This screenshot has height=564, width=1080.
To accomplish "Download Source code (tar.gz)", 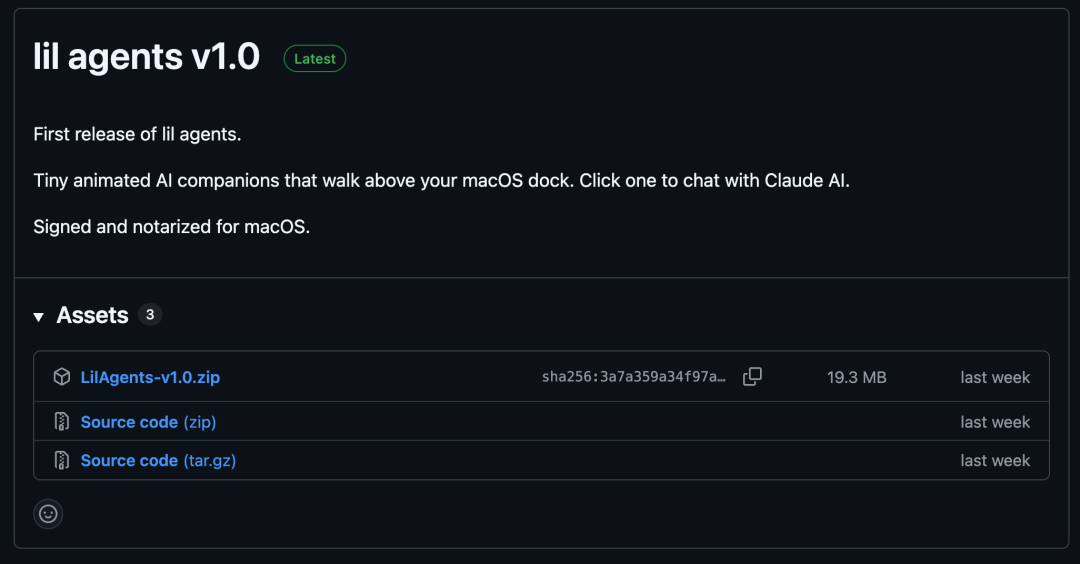I will [x=158, y=460].
